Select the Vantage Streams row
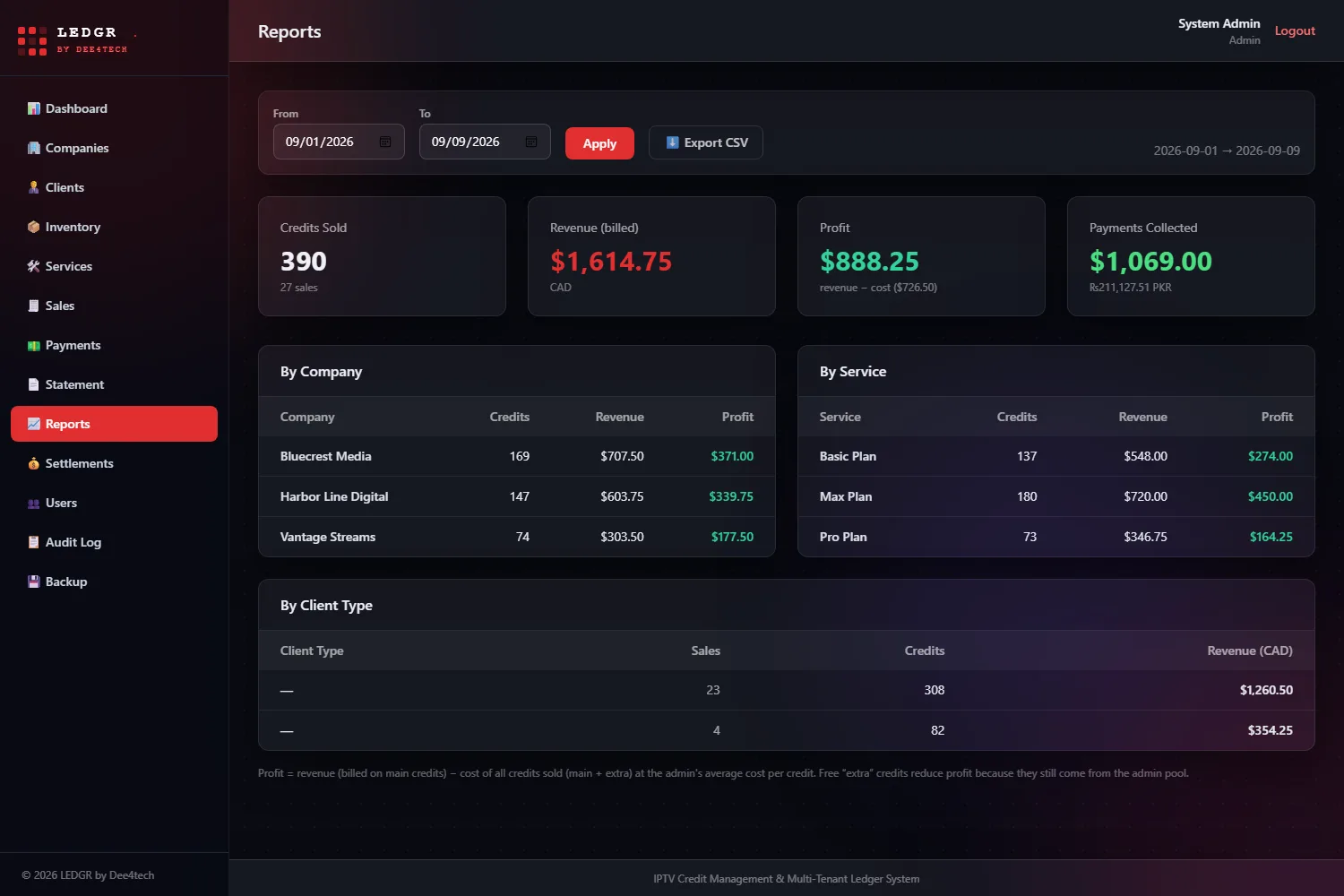The image size is (1344, 896). tap(517, 537)
